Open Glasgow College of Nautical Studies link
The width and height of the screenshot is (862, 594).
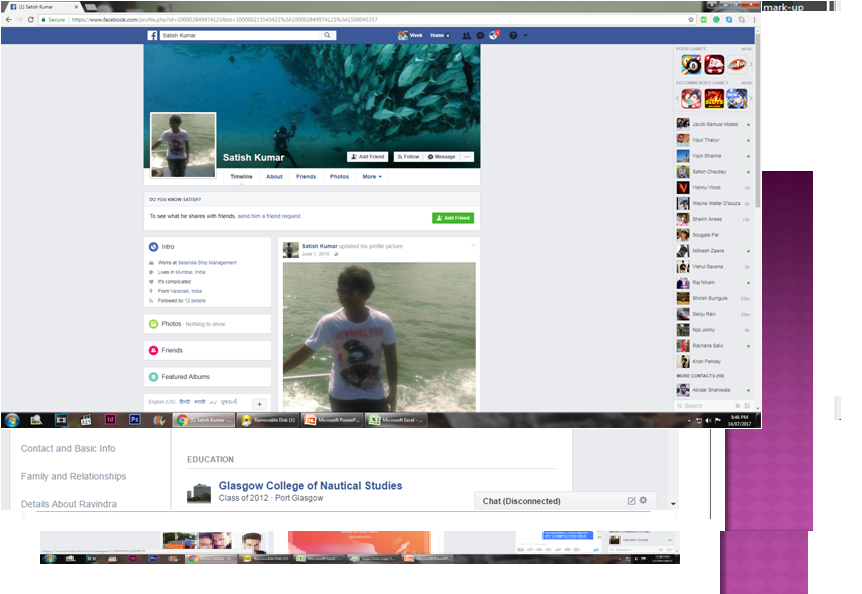pyautogui.click(x=310, y=486)
